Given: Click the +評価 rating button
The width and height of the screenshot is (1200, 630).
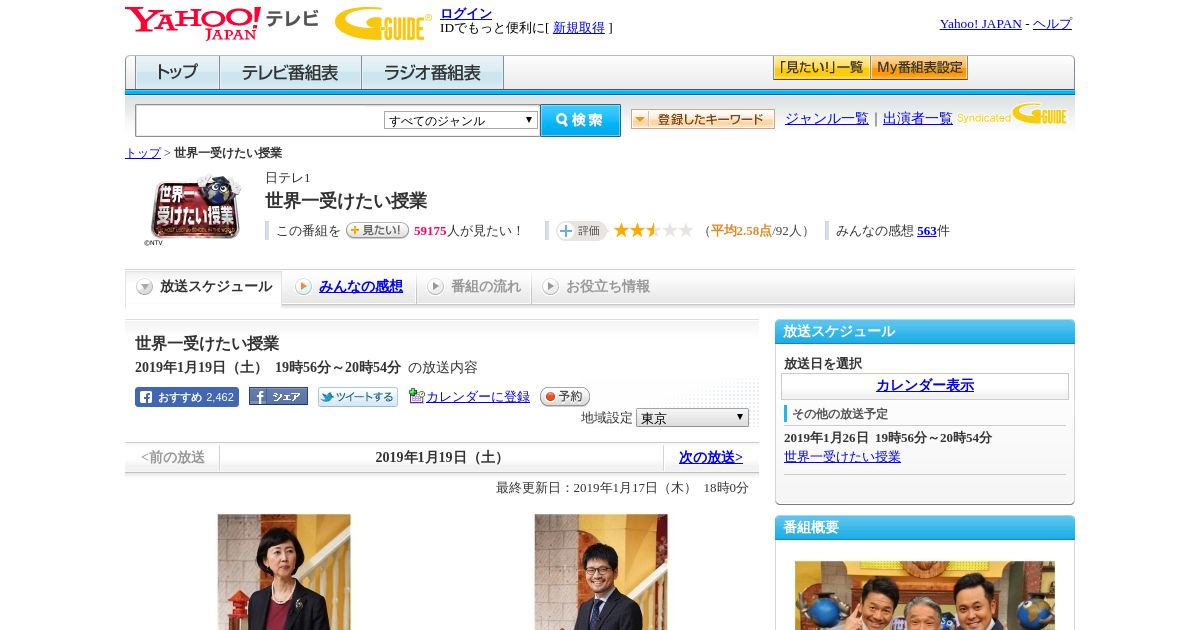Looking at the screenshot, I should pyautogui.click(x=581, y=231).
